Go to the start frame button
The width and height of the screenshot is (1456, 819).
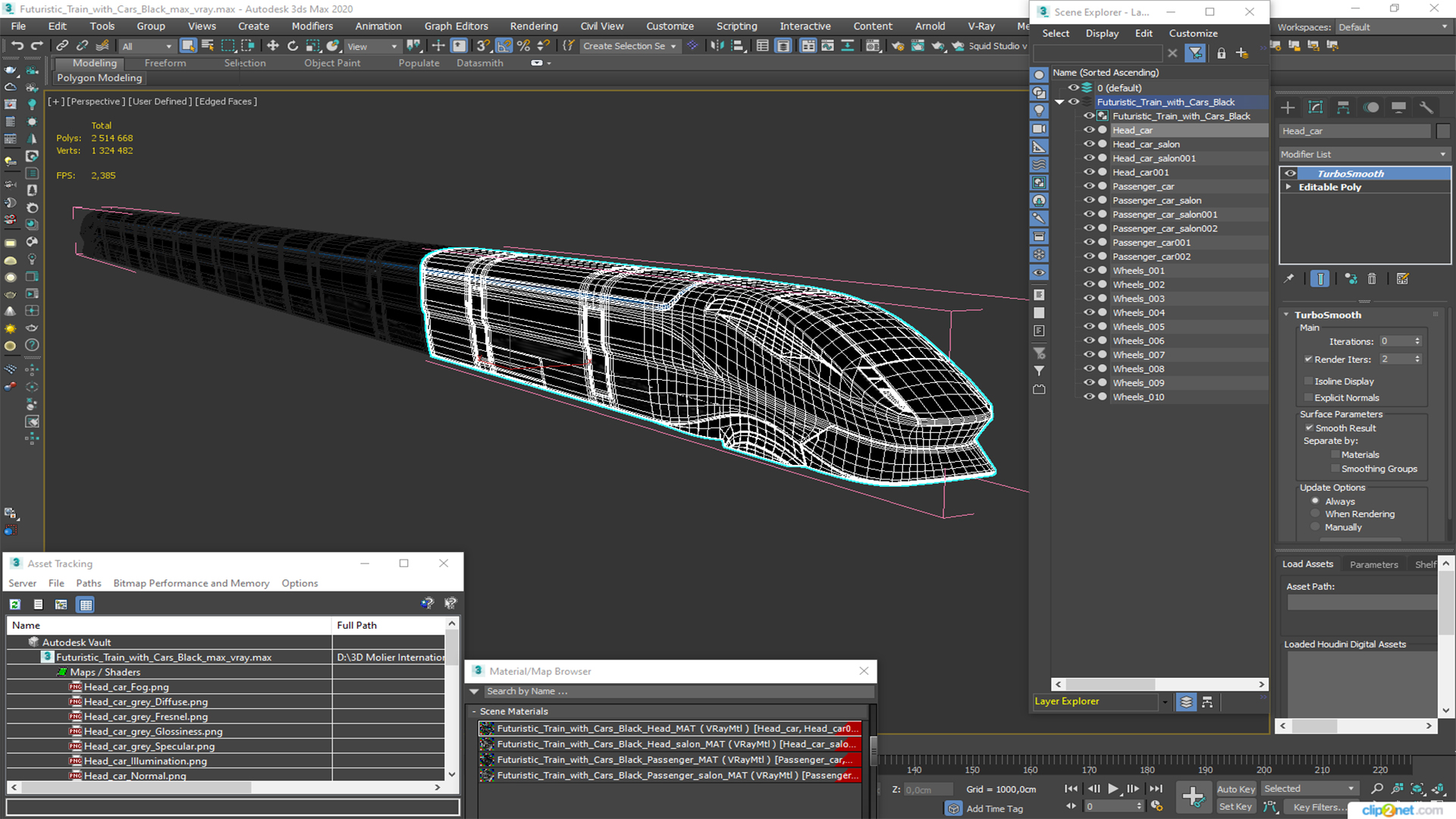coord(1071,789)
